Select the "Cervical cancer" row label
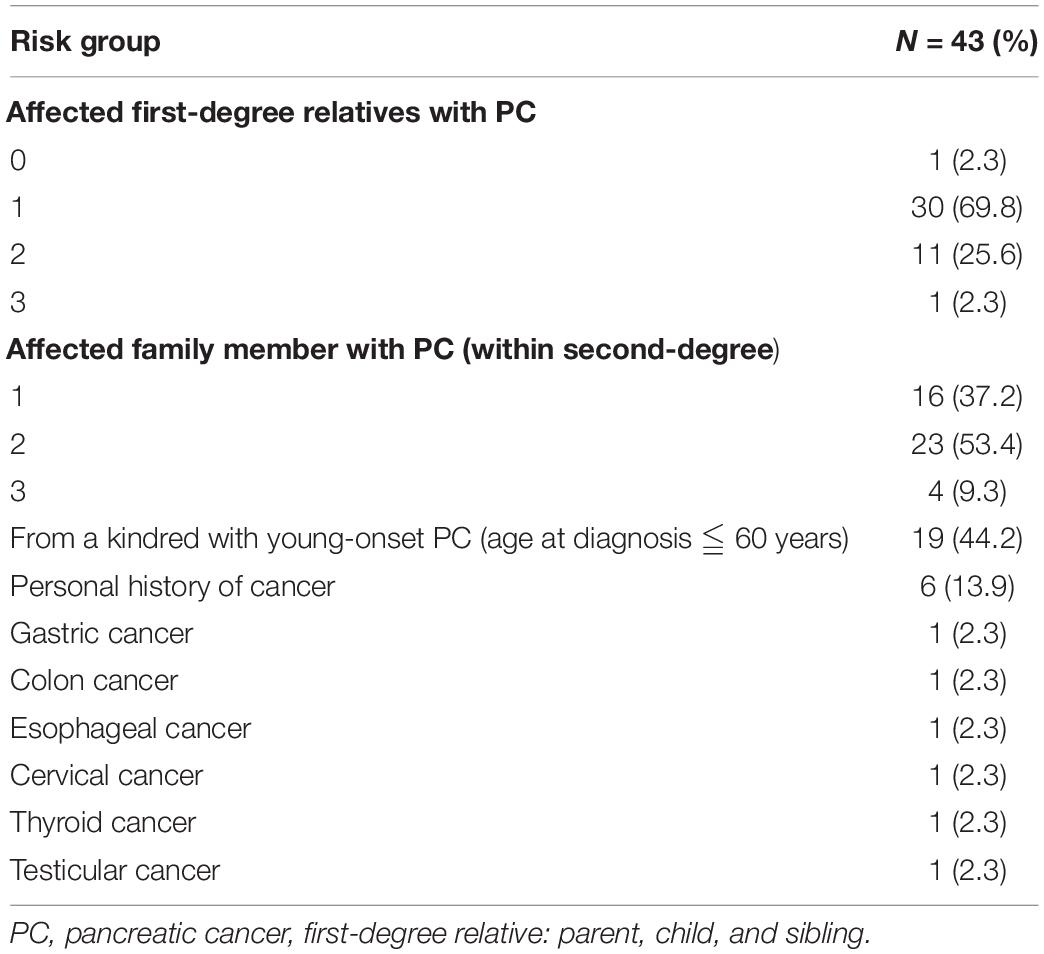 pos(107,776)
